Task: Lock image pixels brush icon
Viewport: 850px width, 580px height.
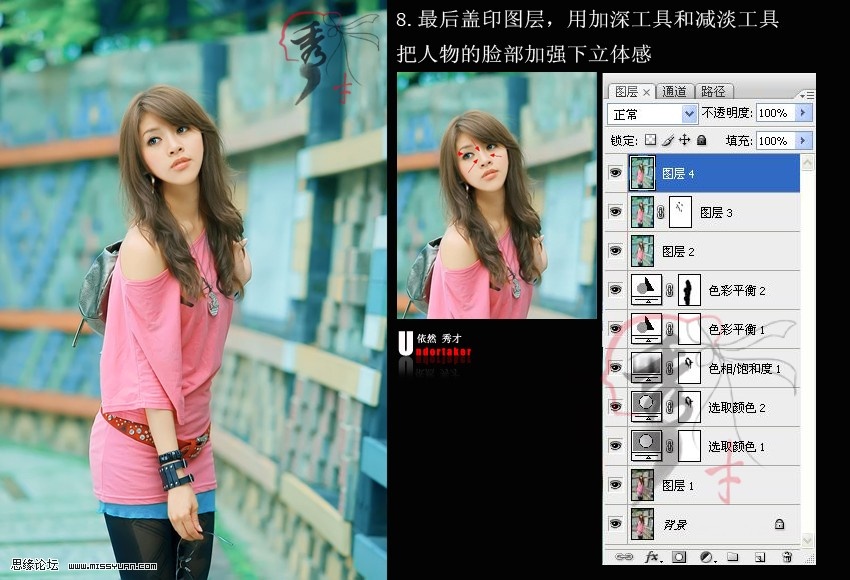Action: click(x=668, y=140)
